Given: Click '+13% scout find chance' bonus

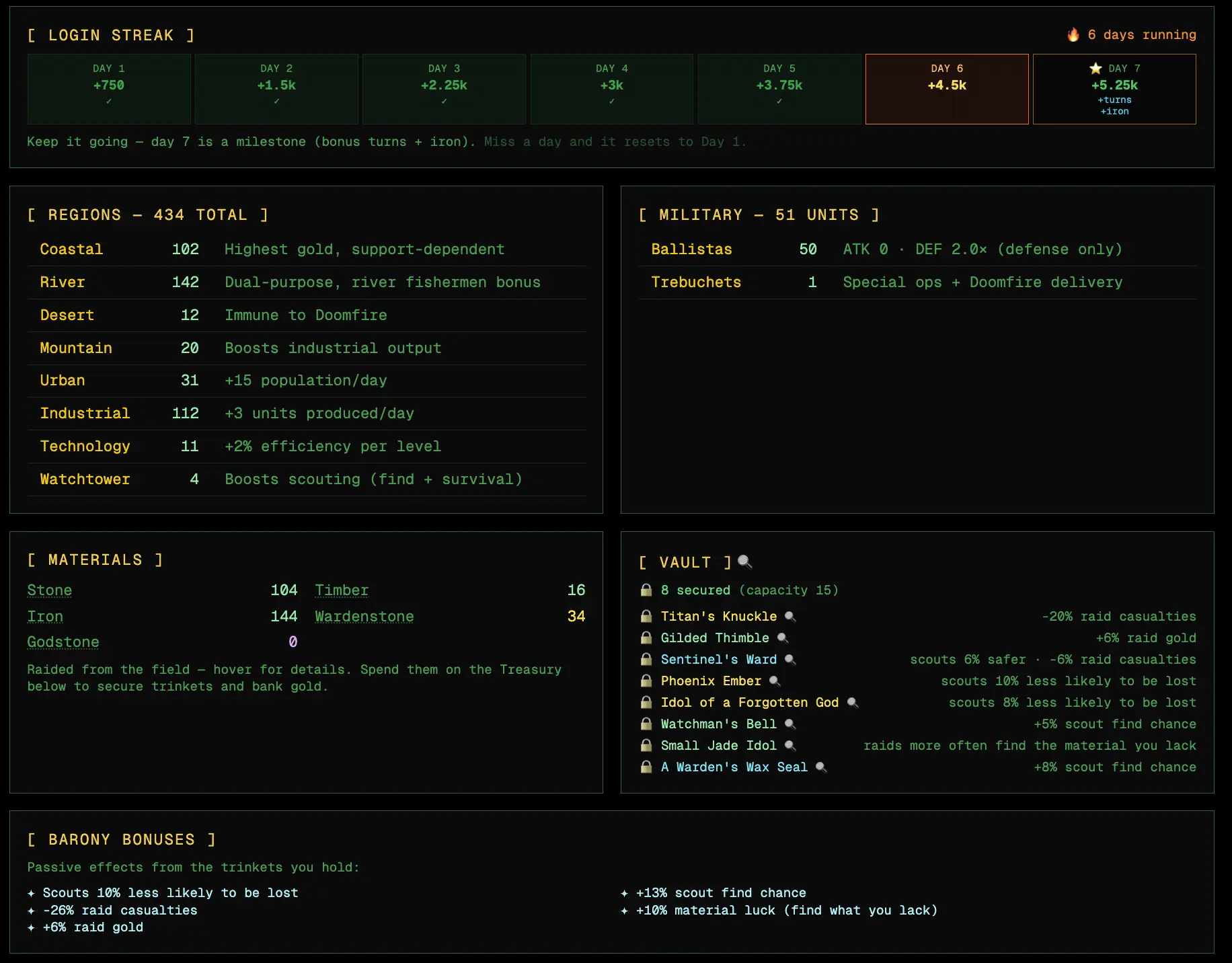Looking at the screenshot, I should tap(721, 893).
